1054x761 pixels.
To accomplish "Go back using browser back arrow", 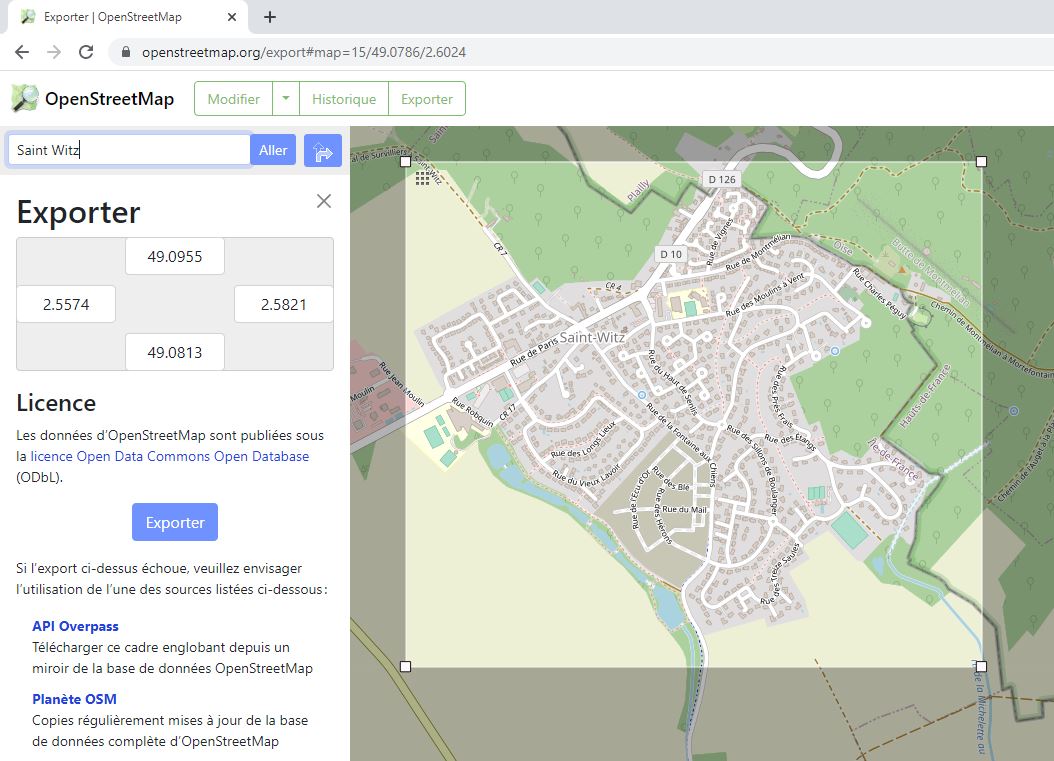I will click(22, 52).
